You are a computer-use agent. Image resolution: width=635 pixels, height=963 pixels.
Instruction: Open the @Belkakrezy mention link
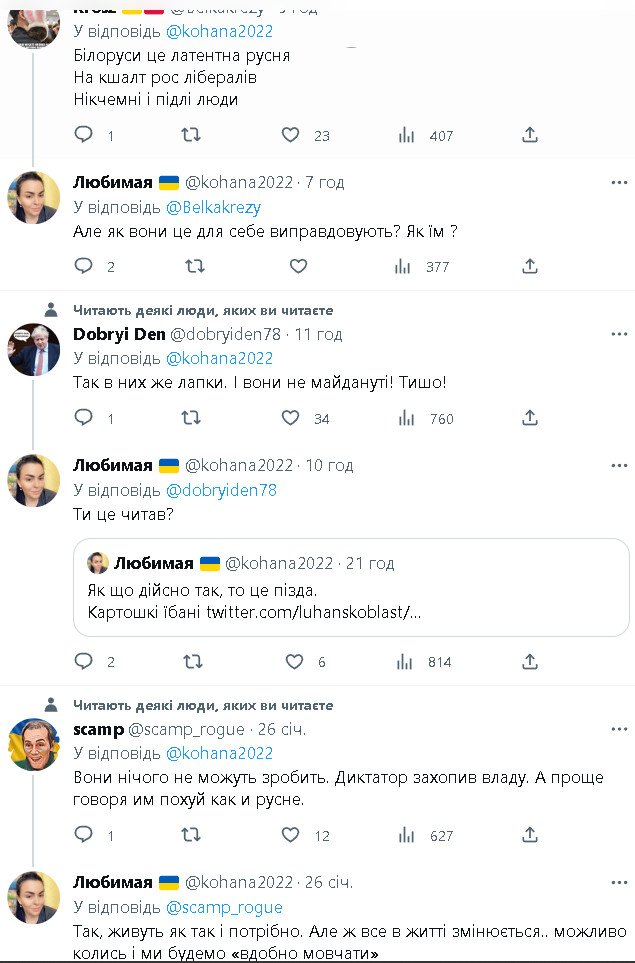213,207
